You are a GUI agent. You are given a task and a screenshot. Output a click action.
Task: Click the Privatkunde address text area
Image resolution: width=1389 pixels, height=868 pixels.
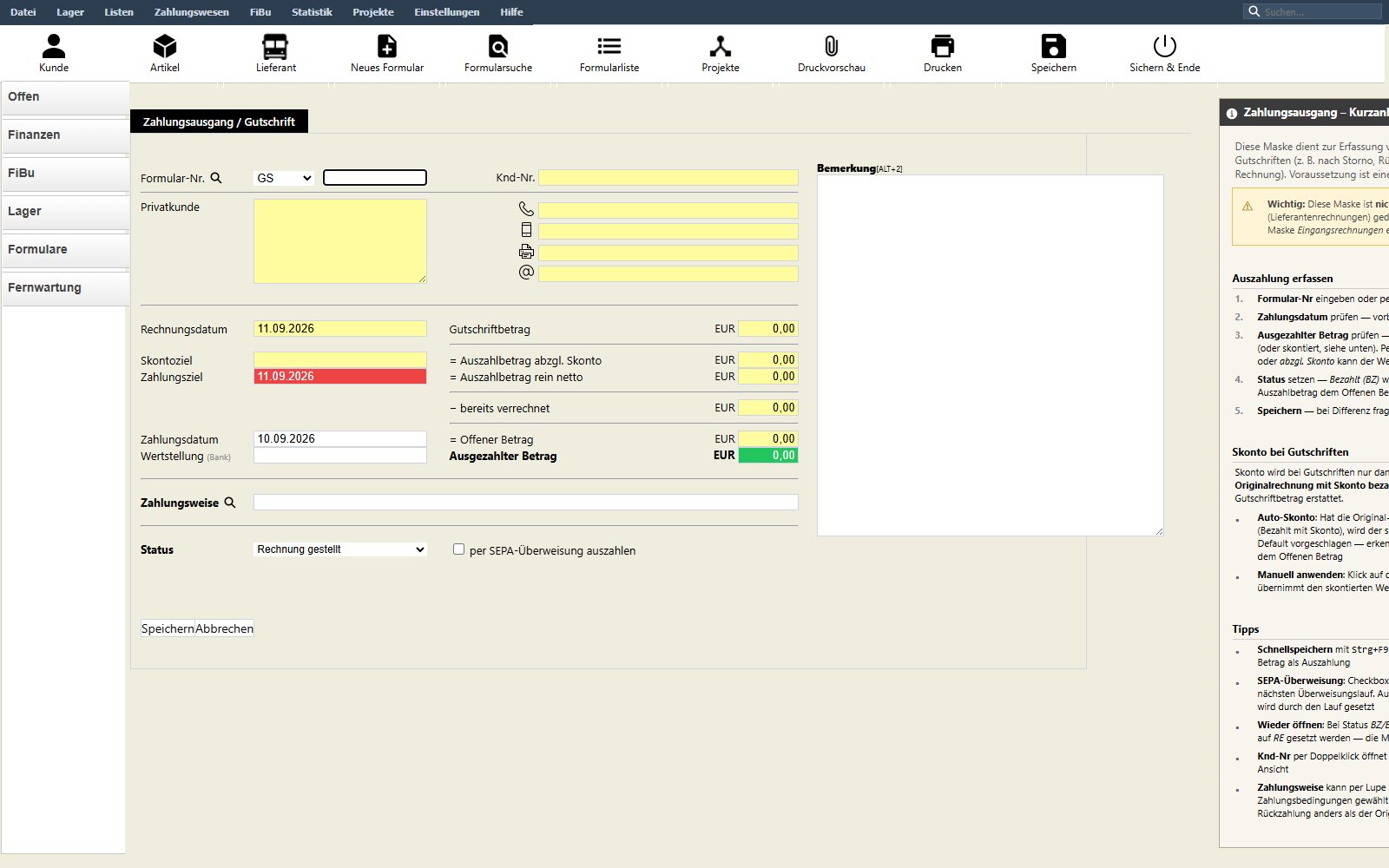click(340, 241)
